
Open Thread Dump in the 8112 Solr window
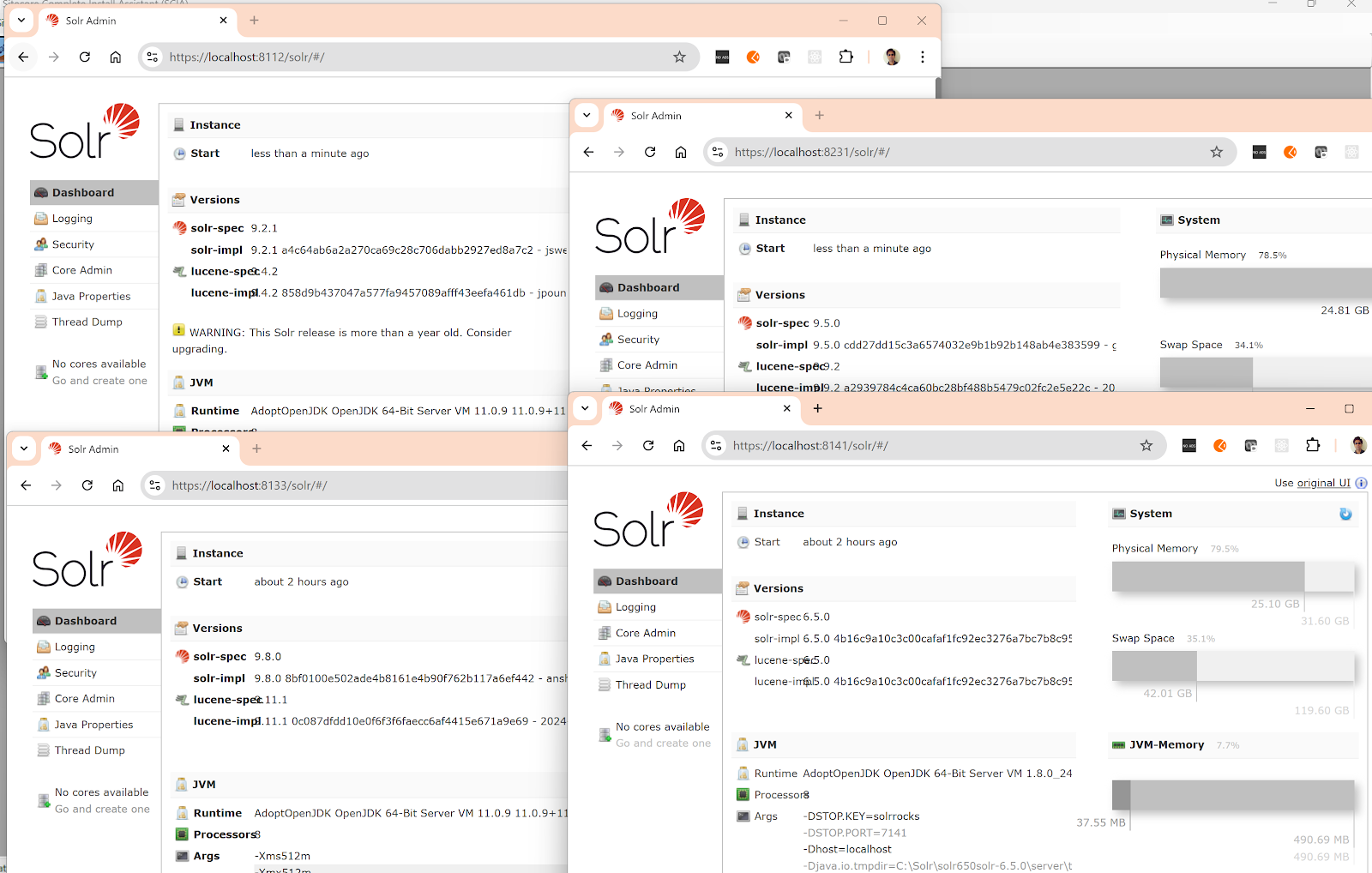pos(94,322)
